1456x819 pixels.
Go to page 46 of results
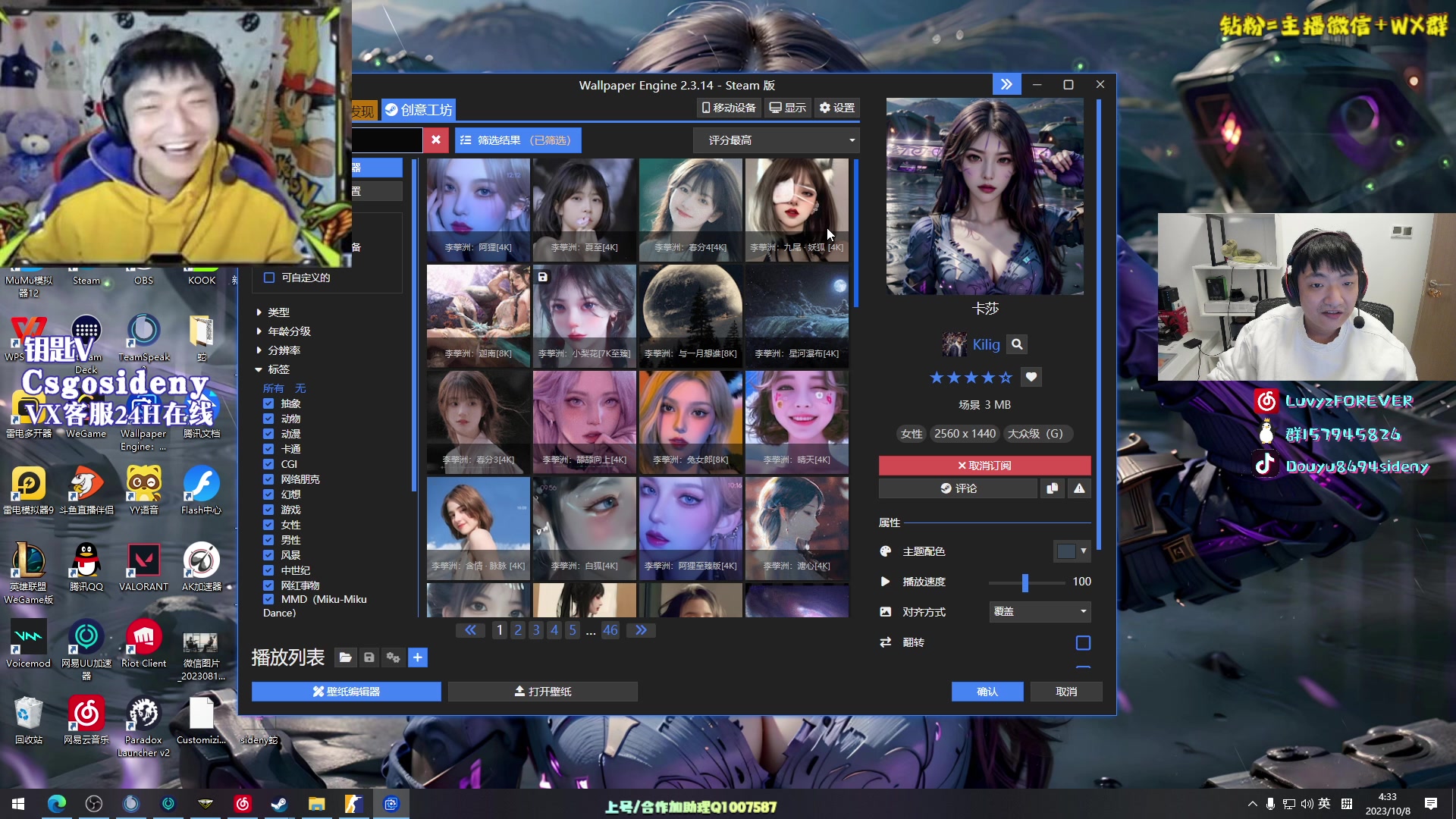pyautogui.click(x=610, y=630)
